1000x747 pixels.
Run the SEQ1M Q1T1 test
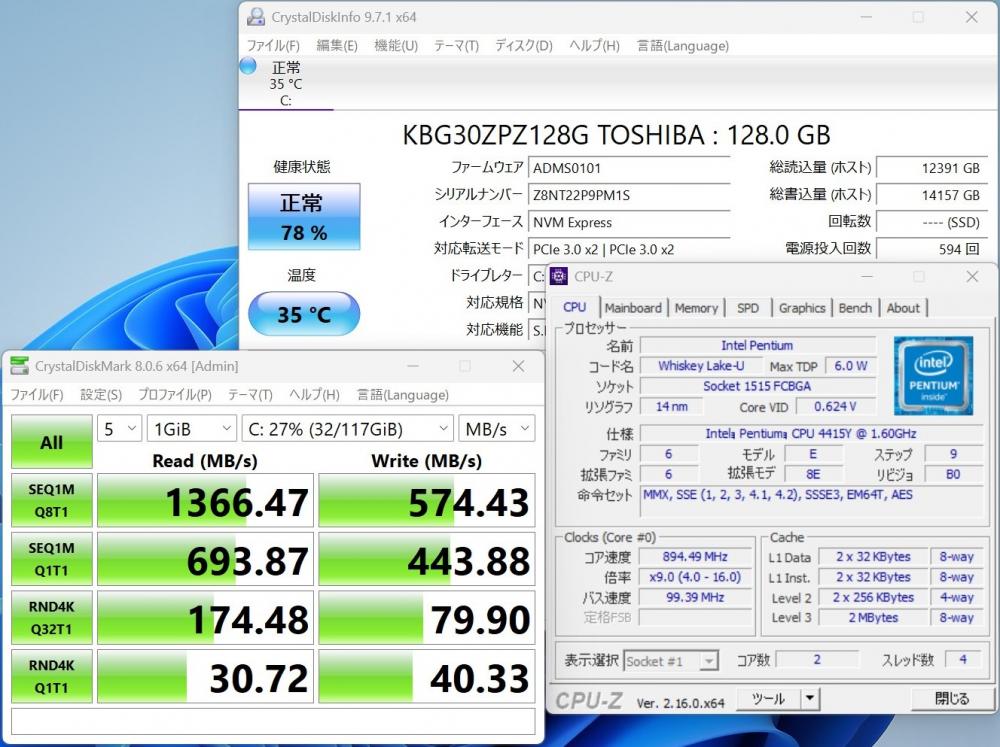(52, 559)
